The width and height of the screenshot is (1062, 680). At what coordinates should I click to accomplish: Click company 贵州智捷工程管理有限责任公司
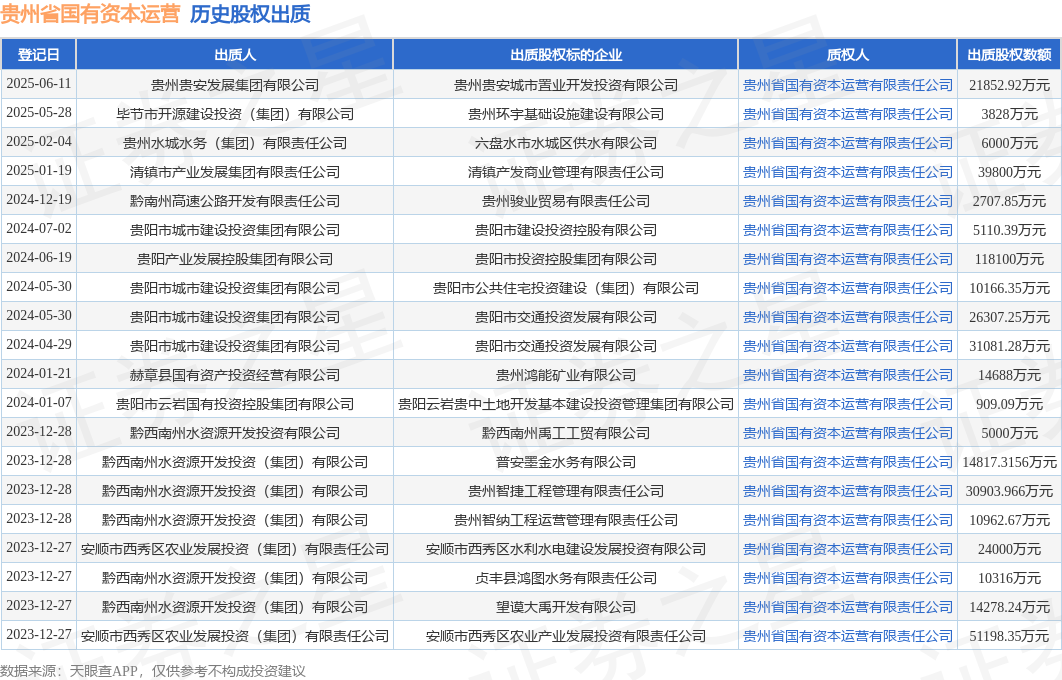tap(566, 491)
